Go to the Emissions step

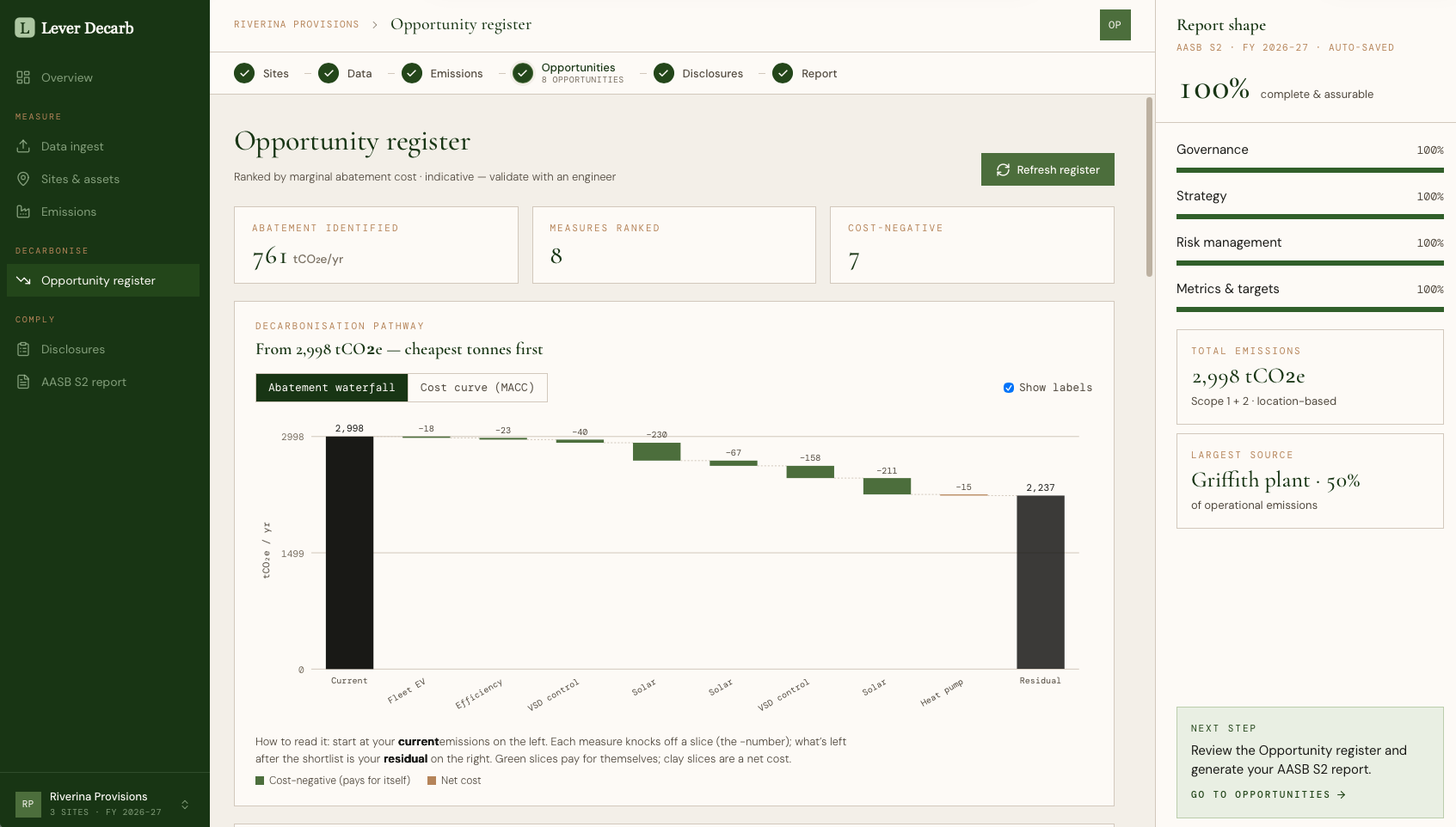(x=443, y=73)
